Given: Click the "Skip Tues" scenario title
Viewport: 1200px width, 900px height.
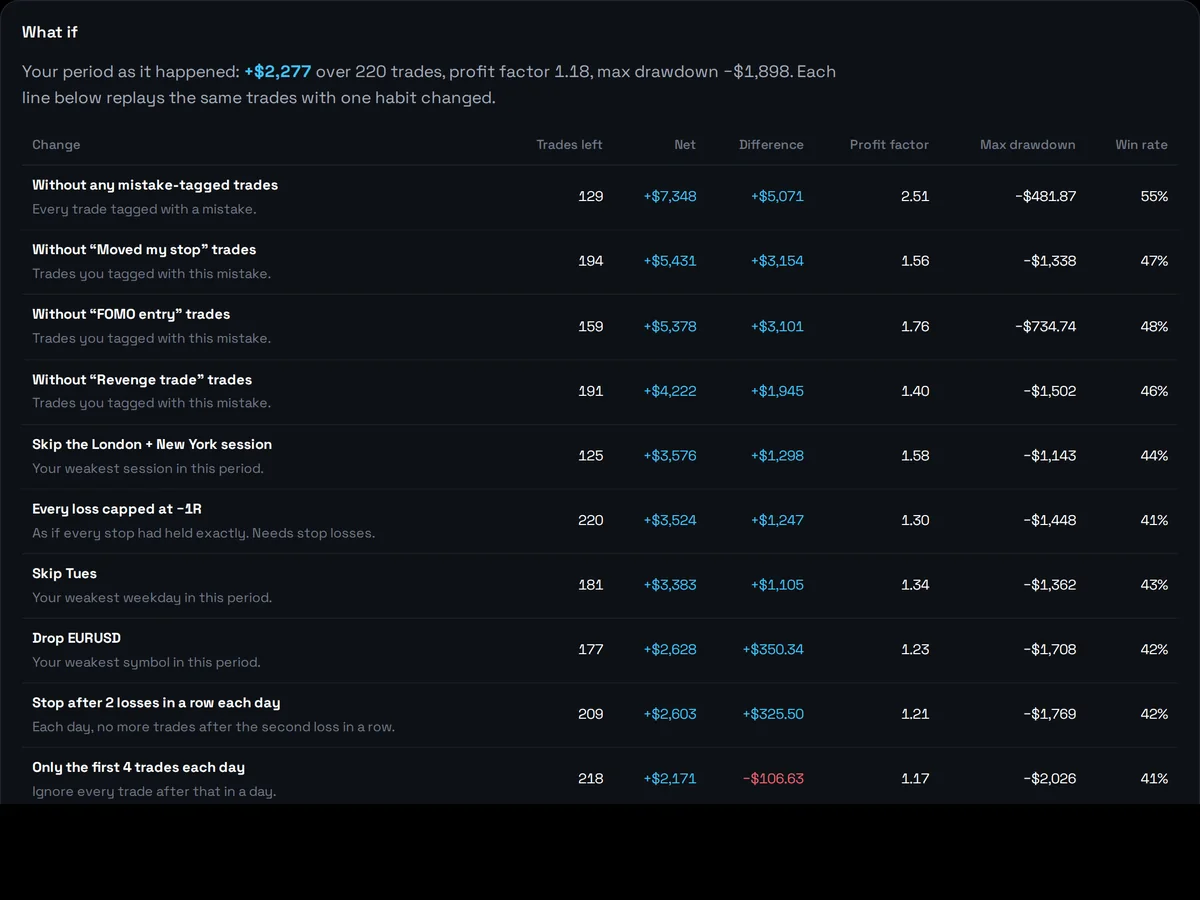Looking at the screenshot, I should click(64, 573).
